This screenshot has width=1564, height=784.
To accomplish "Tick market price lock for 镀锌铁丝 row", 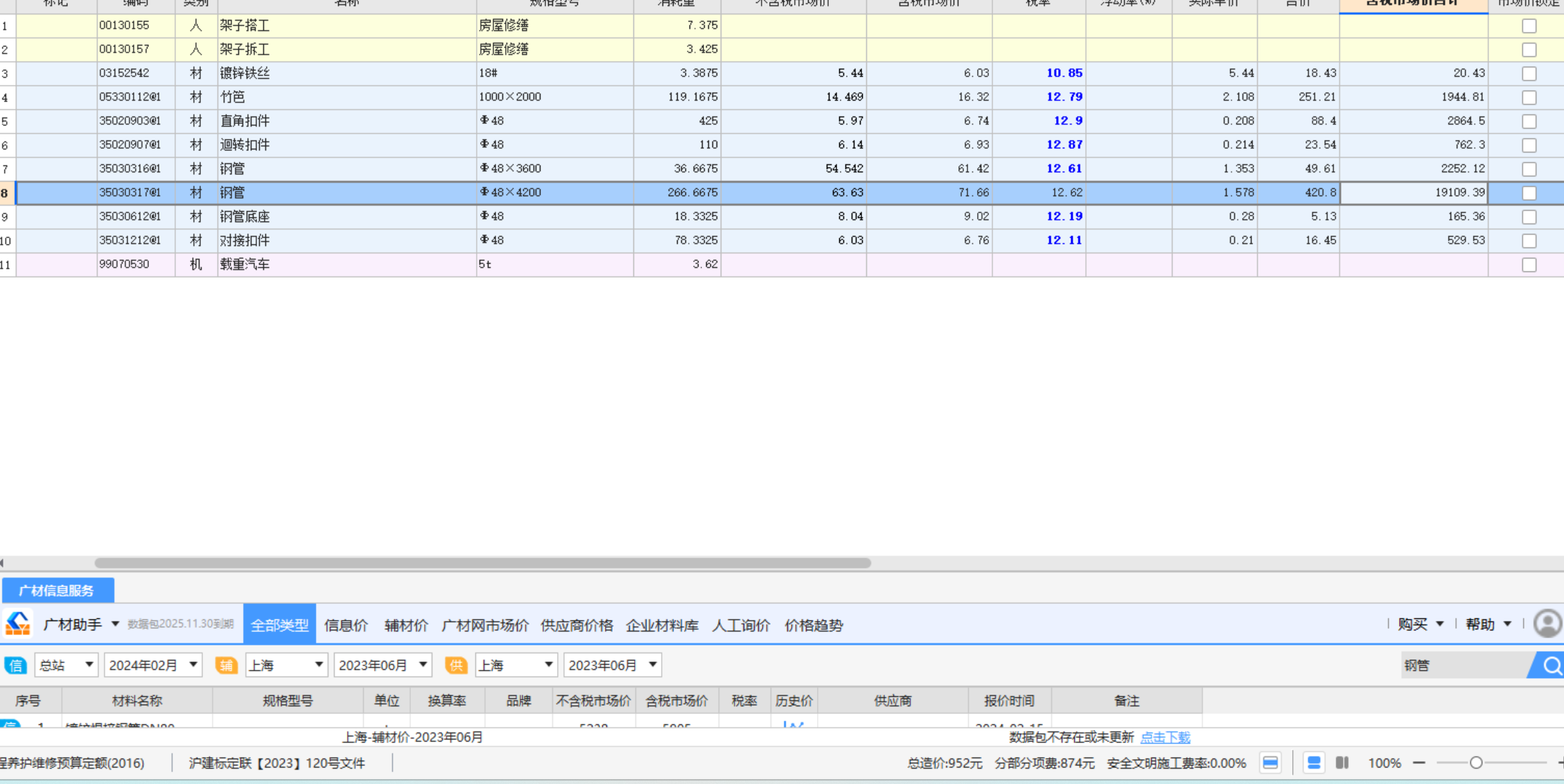I will coord(1529,73).
